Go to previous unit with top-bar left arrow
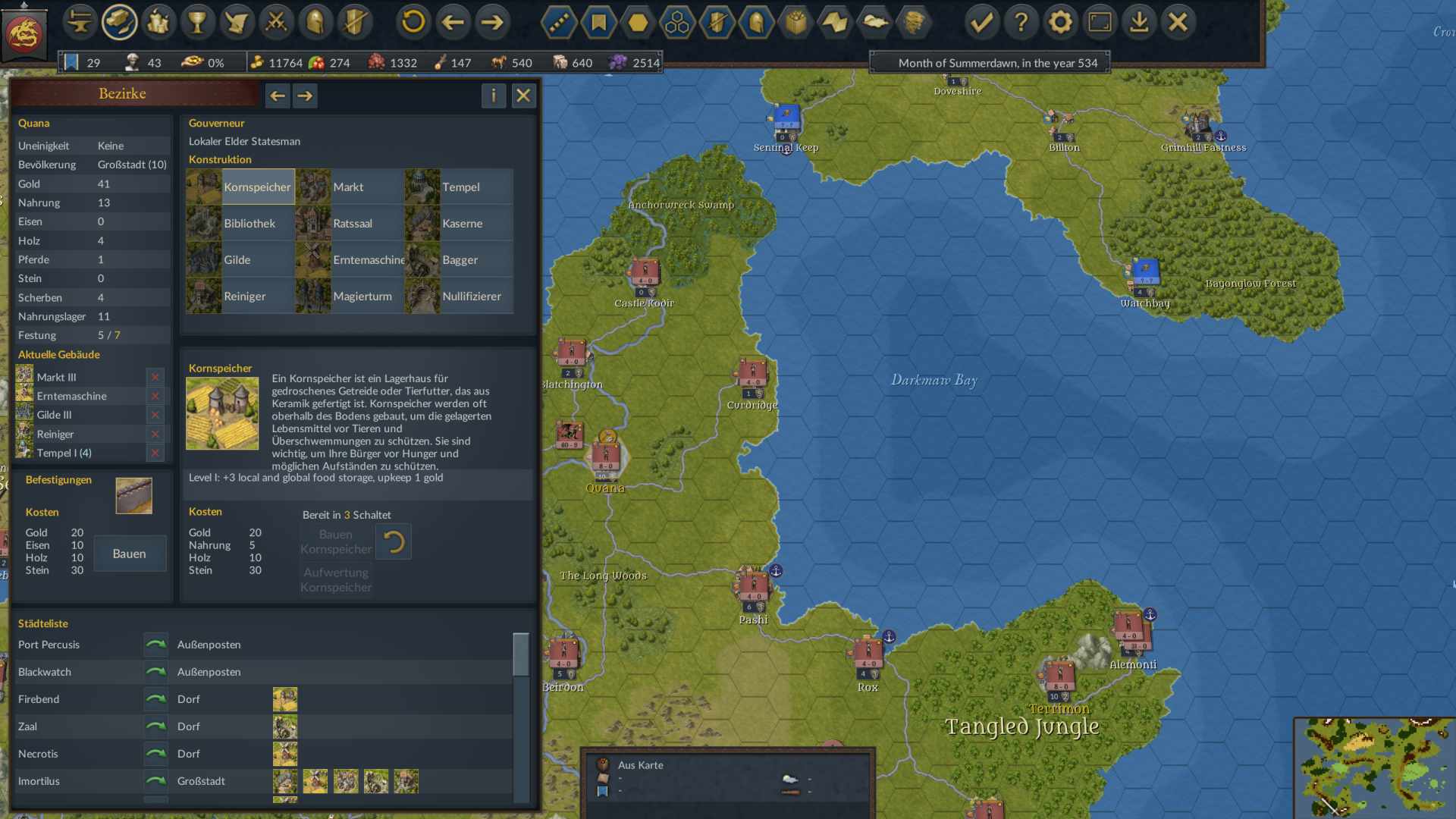This screenshot has width=1456, height=819. pyautogui.click(x=453, y=22)
